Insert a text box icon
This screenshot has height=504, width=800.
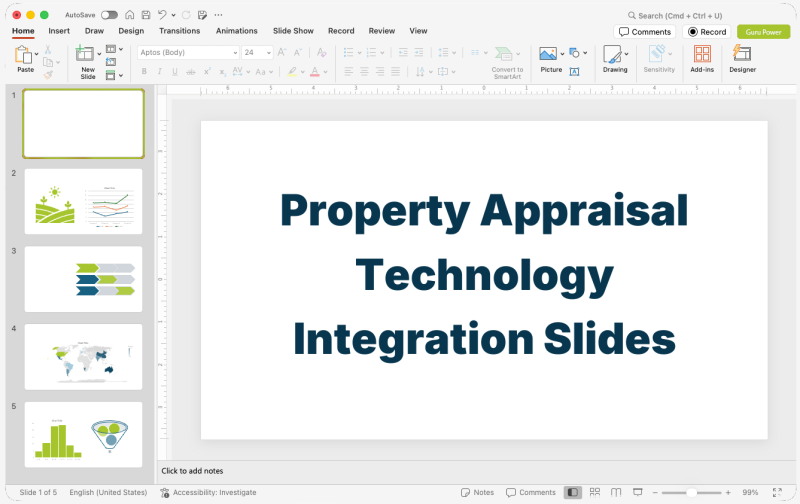[574, 71]
